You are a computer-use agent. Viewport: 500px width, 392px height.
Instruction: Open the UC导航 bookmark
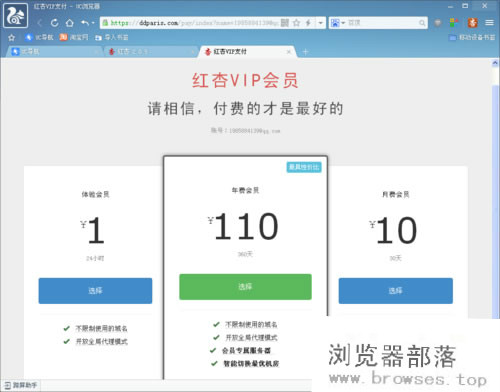point(40,37)
